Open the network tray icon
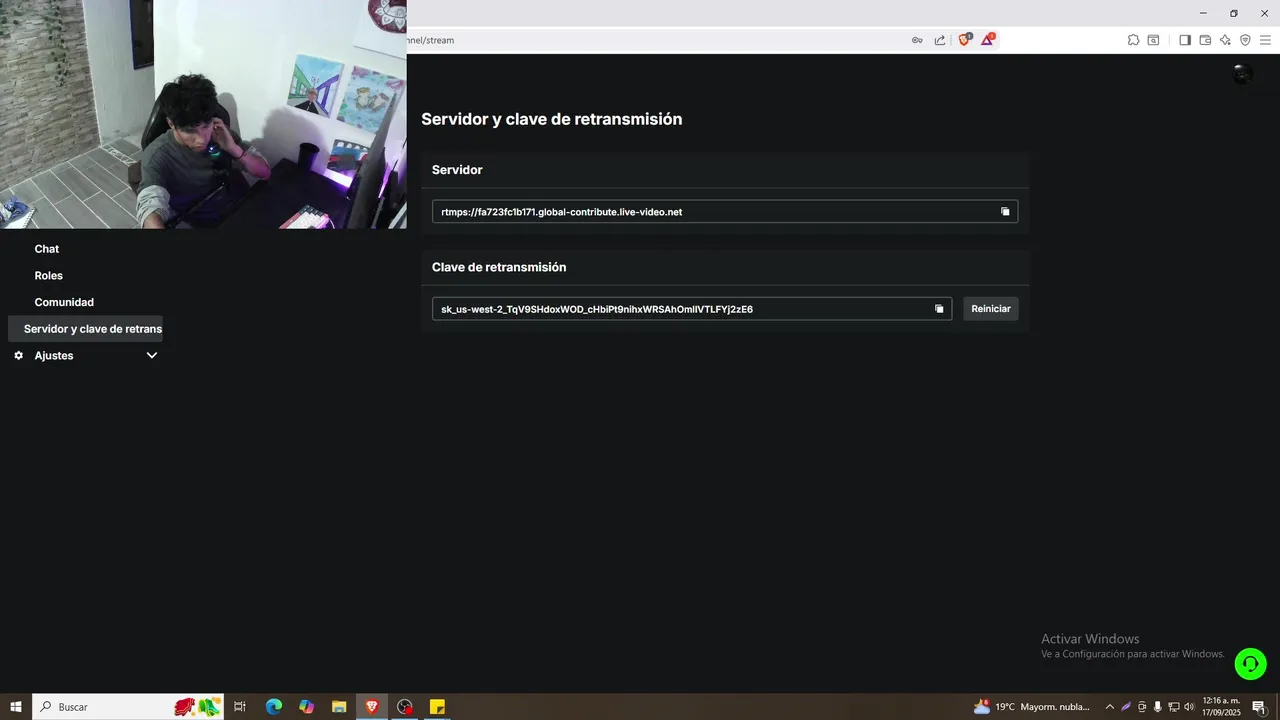 click(x=1173, y=707)
